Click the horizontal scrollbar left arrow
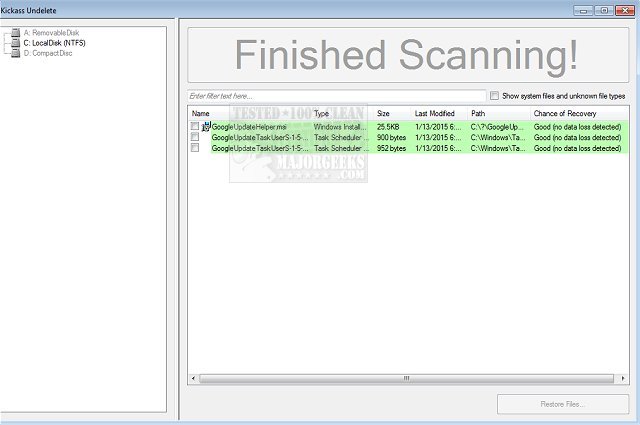The image size is (640, 425). (193, 378)
